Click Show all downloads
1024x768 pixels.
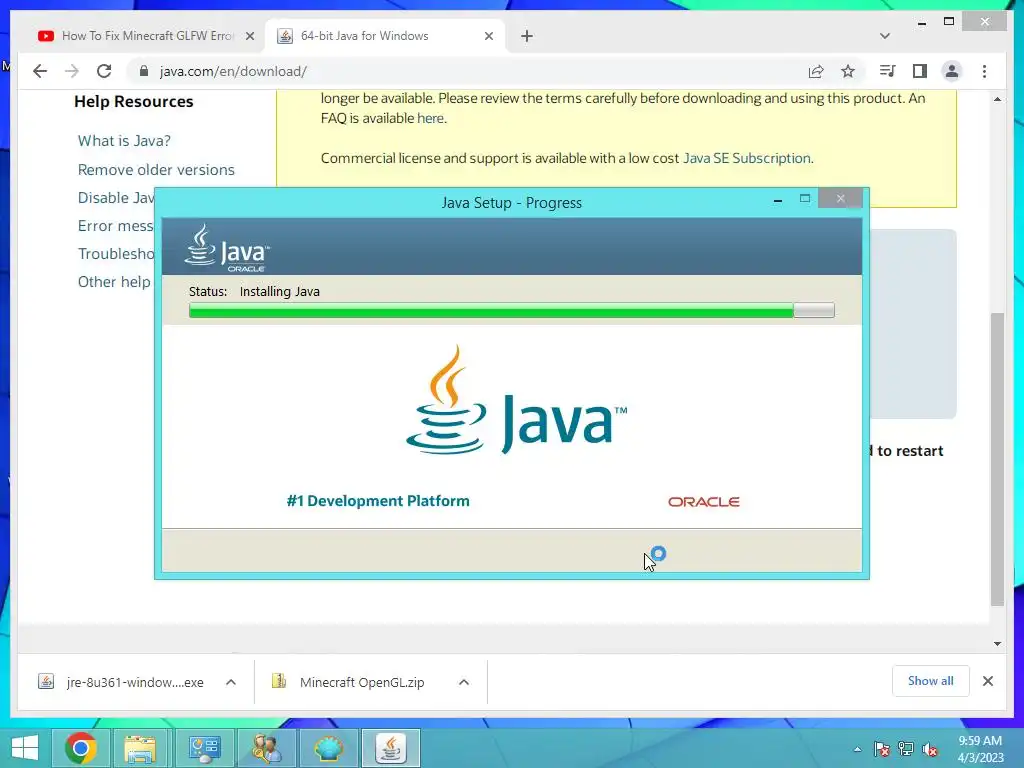pos(931,680)
